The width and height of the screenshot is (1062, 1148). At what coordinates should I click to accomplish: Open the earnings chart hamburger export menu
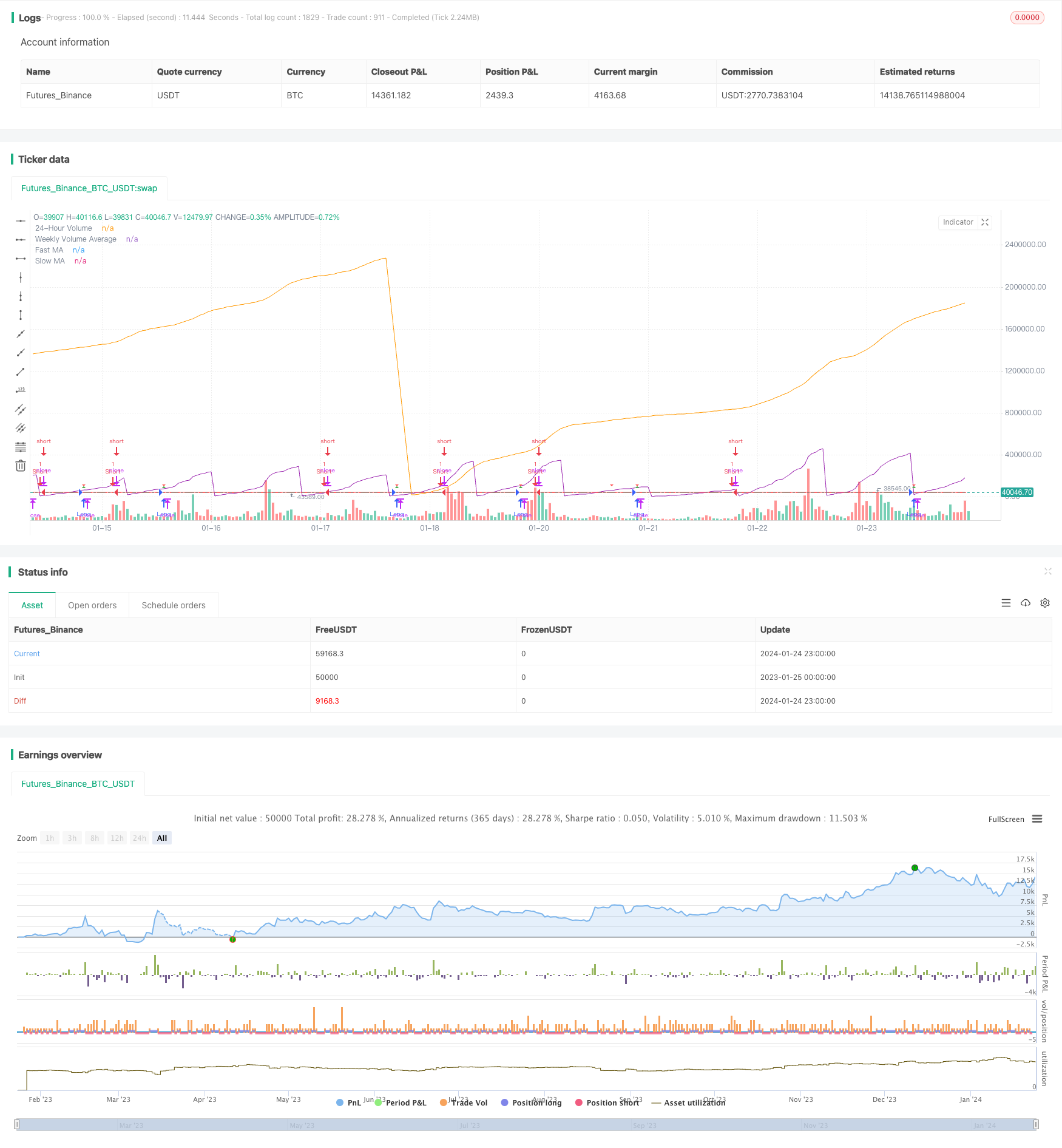point(1037,819)
